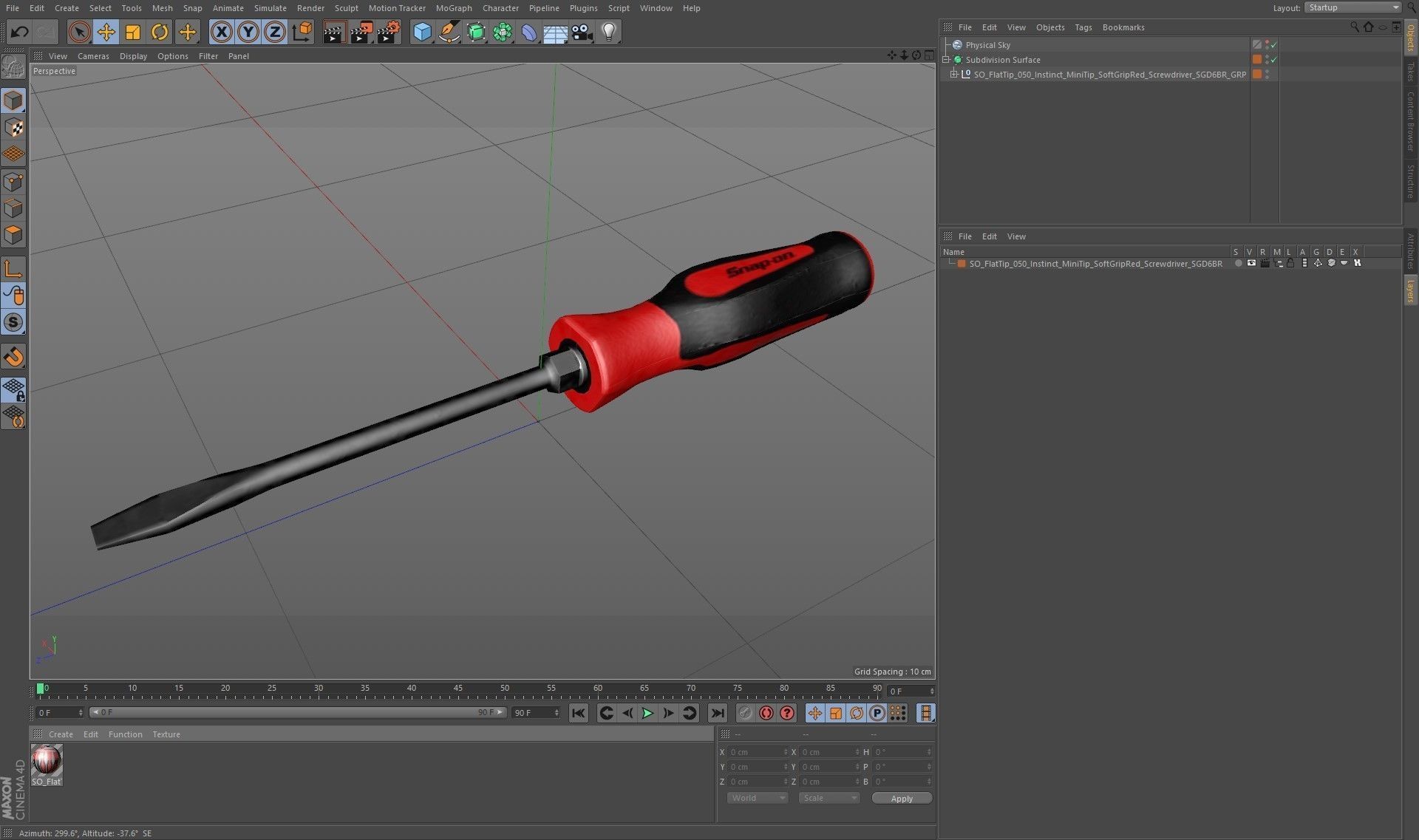Image resolution: width=1419 pixels, height=840 pixels.
Task: Toggle the Z axis lock
Action: click(275, 32)
